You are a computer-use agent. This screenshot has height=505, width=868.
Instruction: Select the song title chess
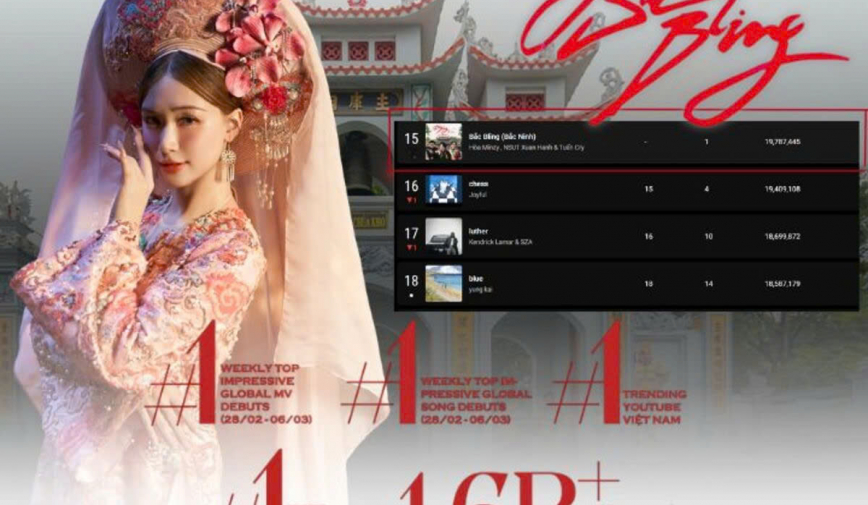click(478, 184)
